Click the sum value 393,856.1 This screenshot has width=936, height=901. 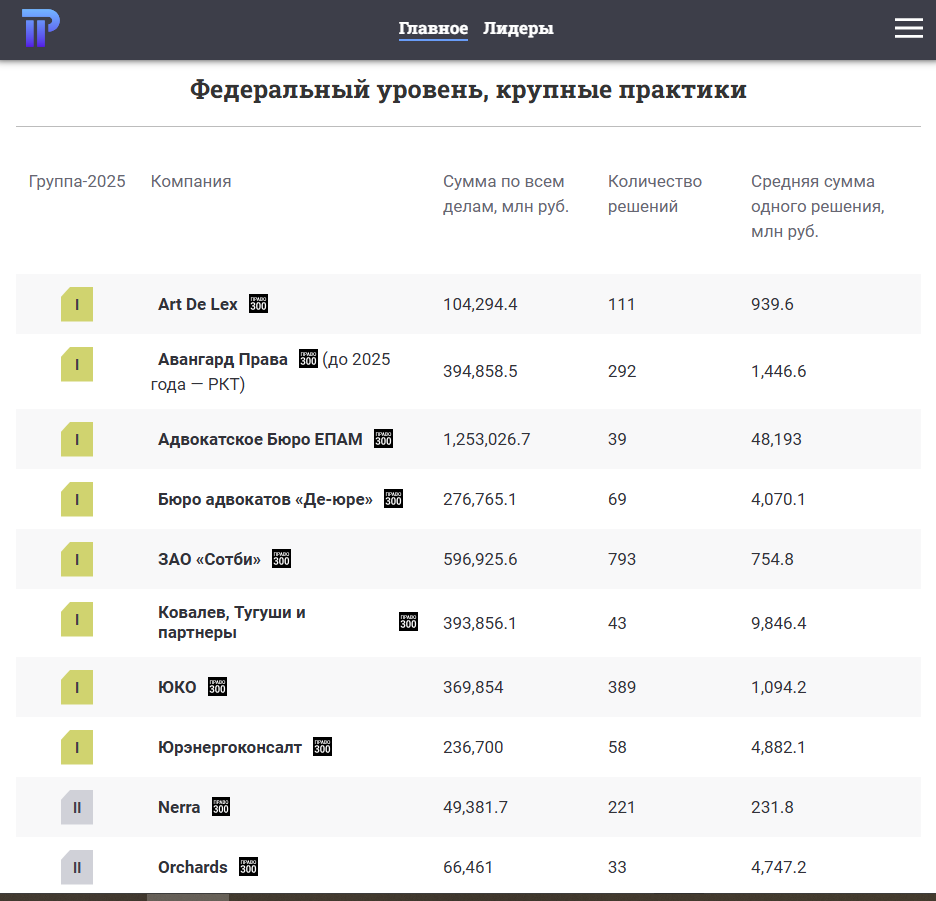(479, 623)
